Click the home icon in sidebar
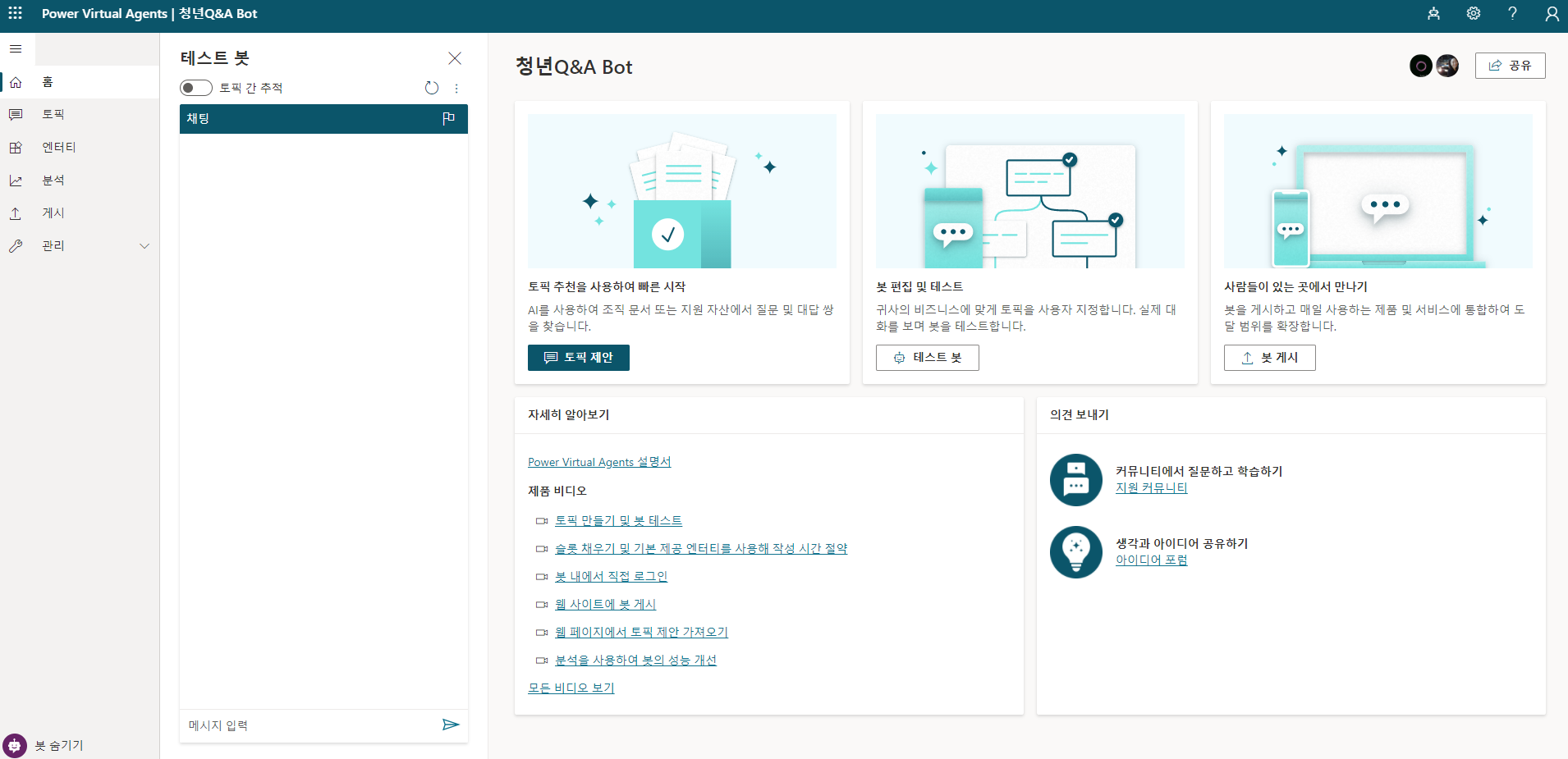Image resolution: width=1568 pixels, height=759 pixels. pyautogui.click(x=16, y=82)
